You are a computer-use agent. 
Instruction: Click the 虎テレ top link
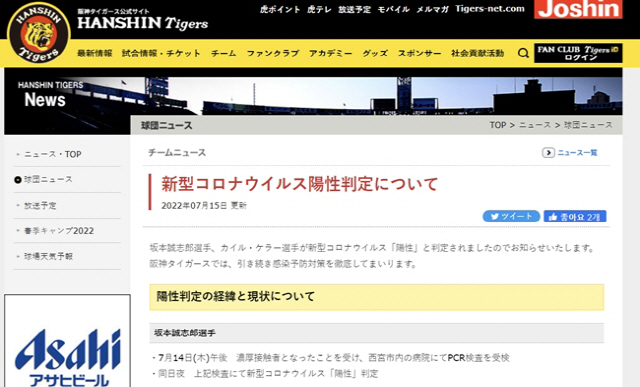(x=319, y=9)
